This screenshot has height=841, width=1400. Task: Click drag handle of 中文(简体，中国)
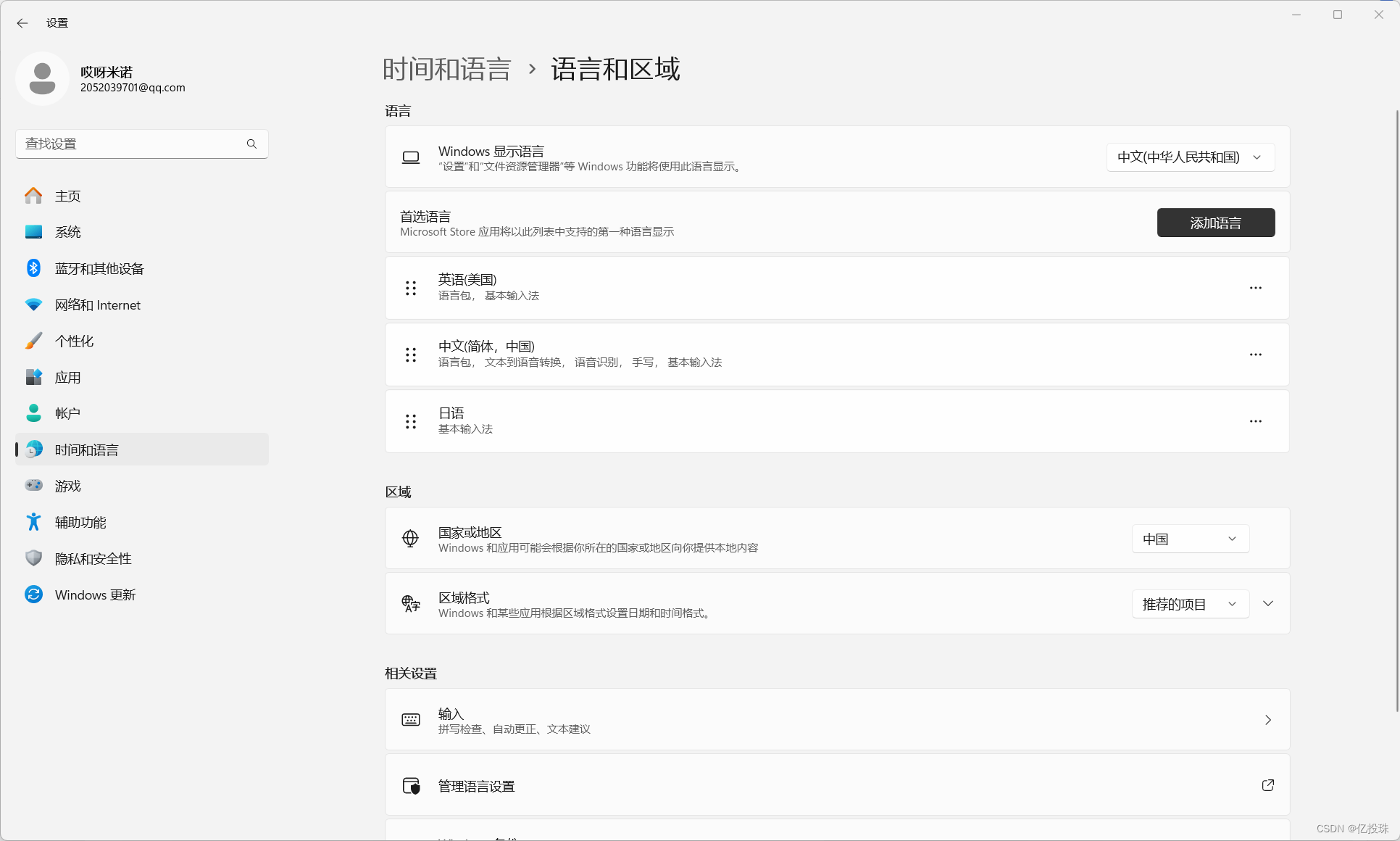point(411,355)
